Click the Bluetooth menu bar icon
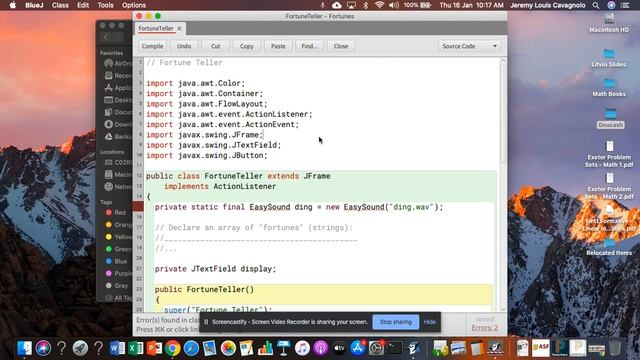The width and height of the screenshot is (640, 360). point(366,5)
